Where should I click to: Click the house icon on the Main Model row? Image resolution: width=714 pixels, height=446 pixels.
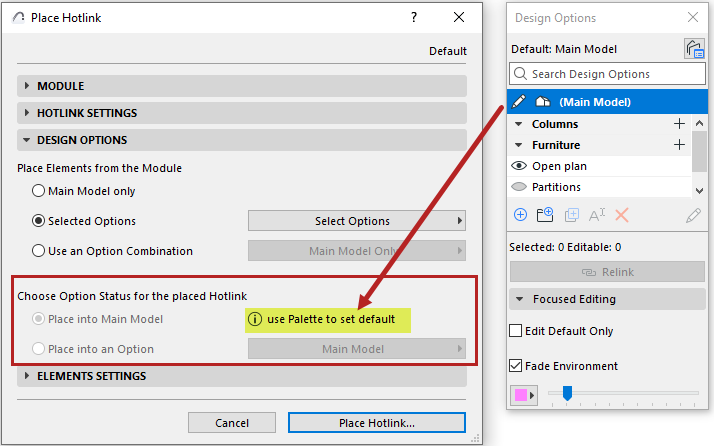coord(543,101)
